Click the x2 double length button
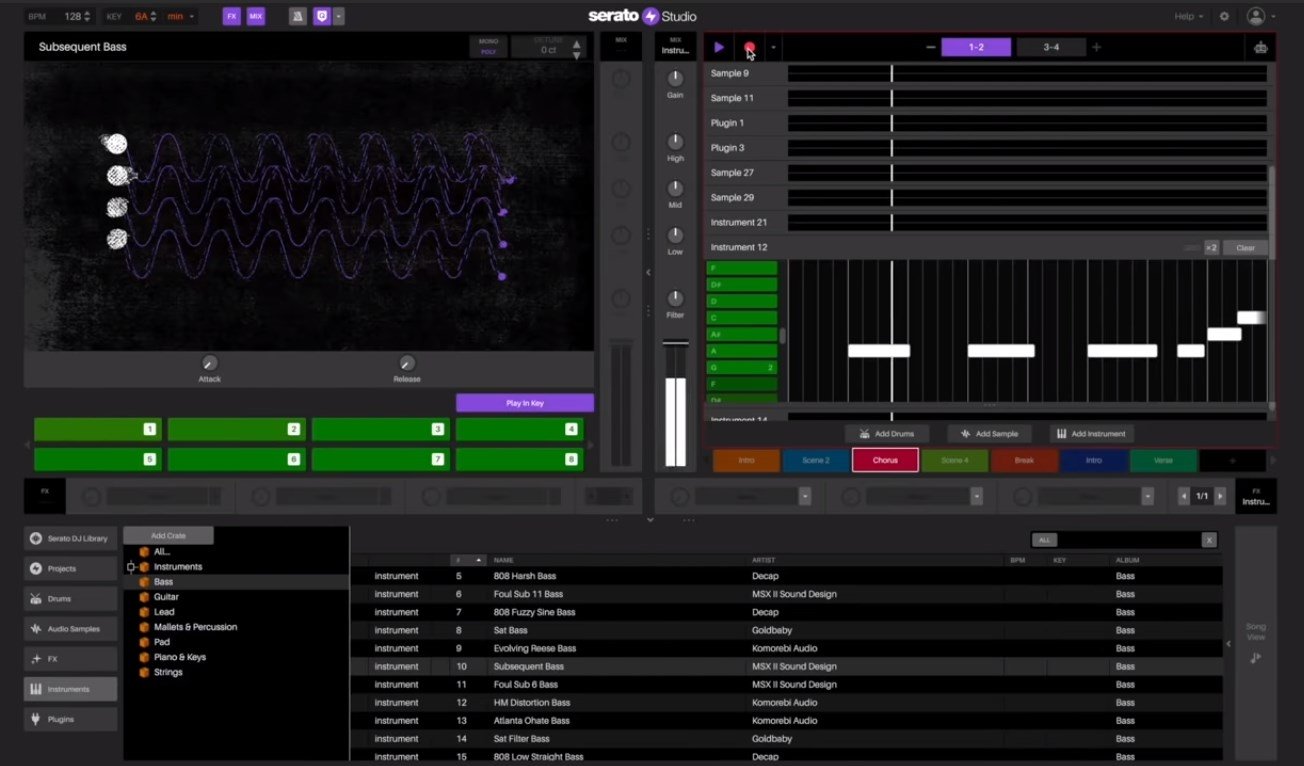 tap(1211, 248)
